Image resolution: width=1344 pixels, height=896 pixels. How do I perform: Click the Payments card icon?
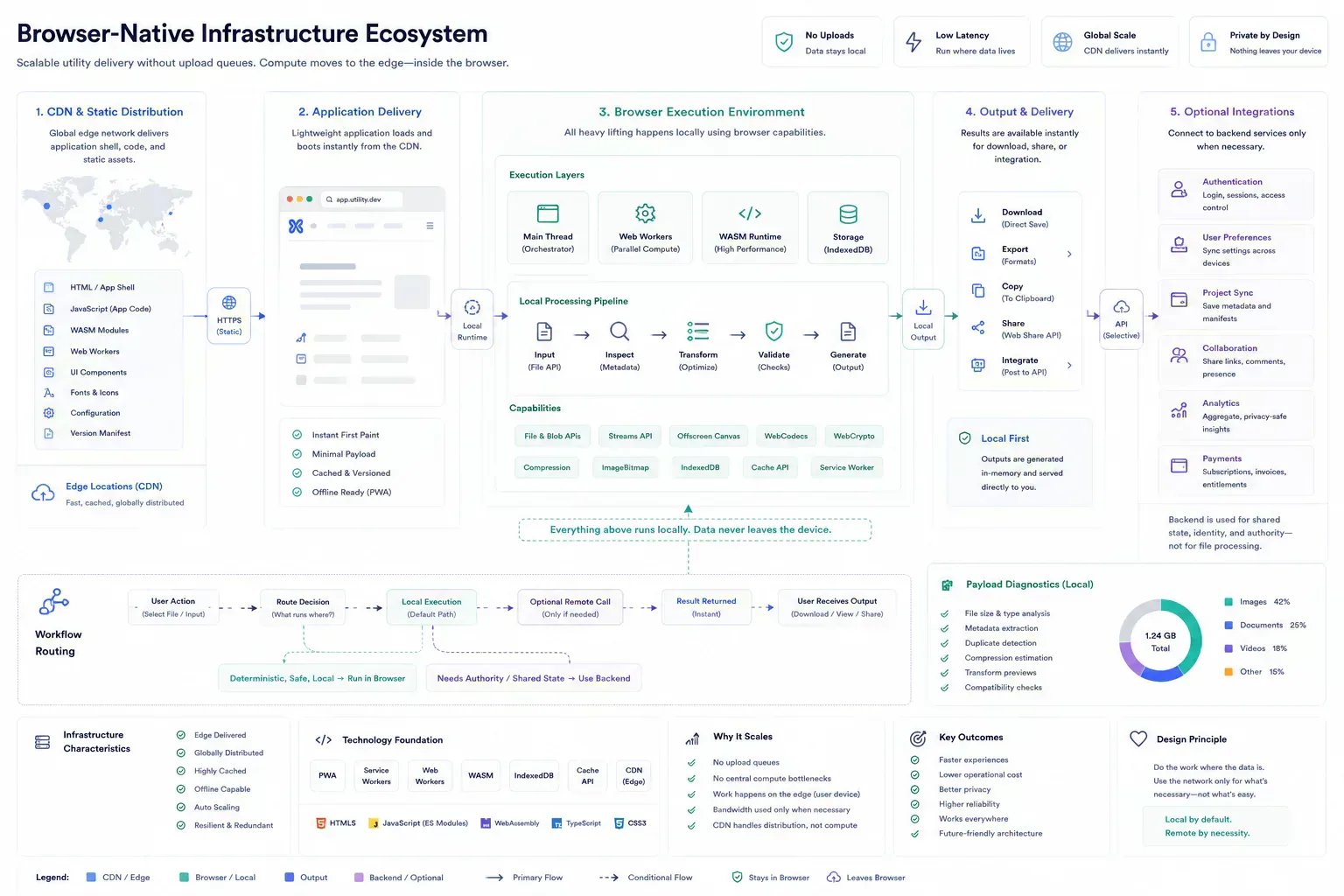(x=1179, y=465)
